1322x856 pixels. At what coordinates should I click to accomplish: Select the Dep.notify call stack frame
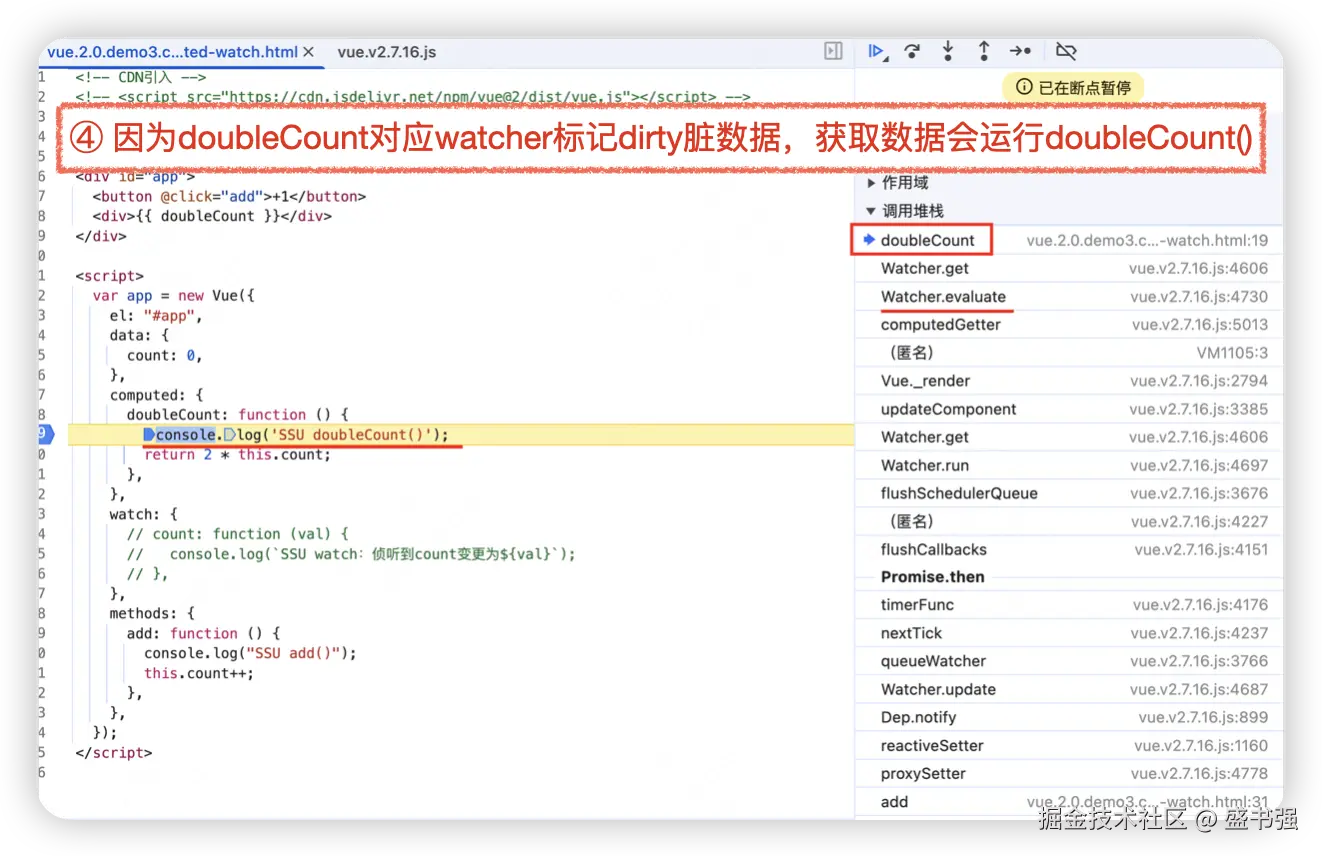(1068, 717)
